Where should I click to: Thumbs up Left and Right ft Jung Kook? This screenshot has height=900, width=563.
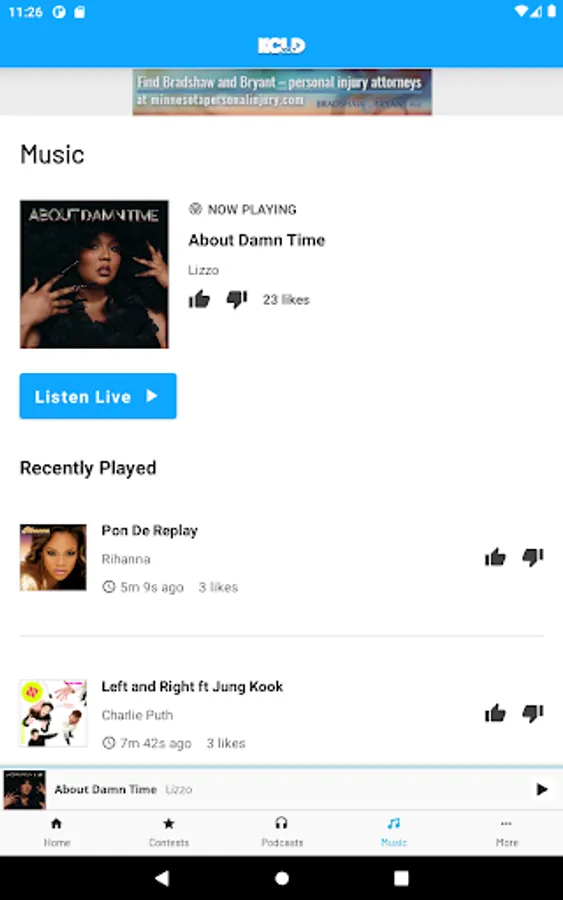[495, 713]
